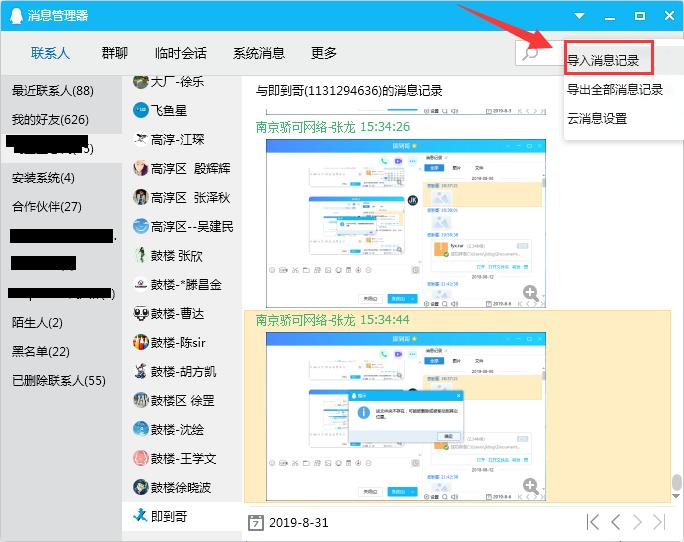Screen dimensions: 684x542
Task: Click avatar of contact 大厂-徐乐
Action: (140, 81)
